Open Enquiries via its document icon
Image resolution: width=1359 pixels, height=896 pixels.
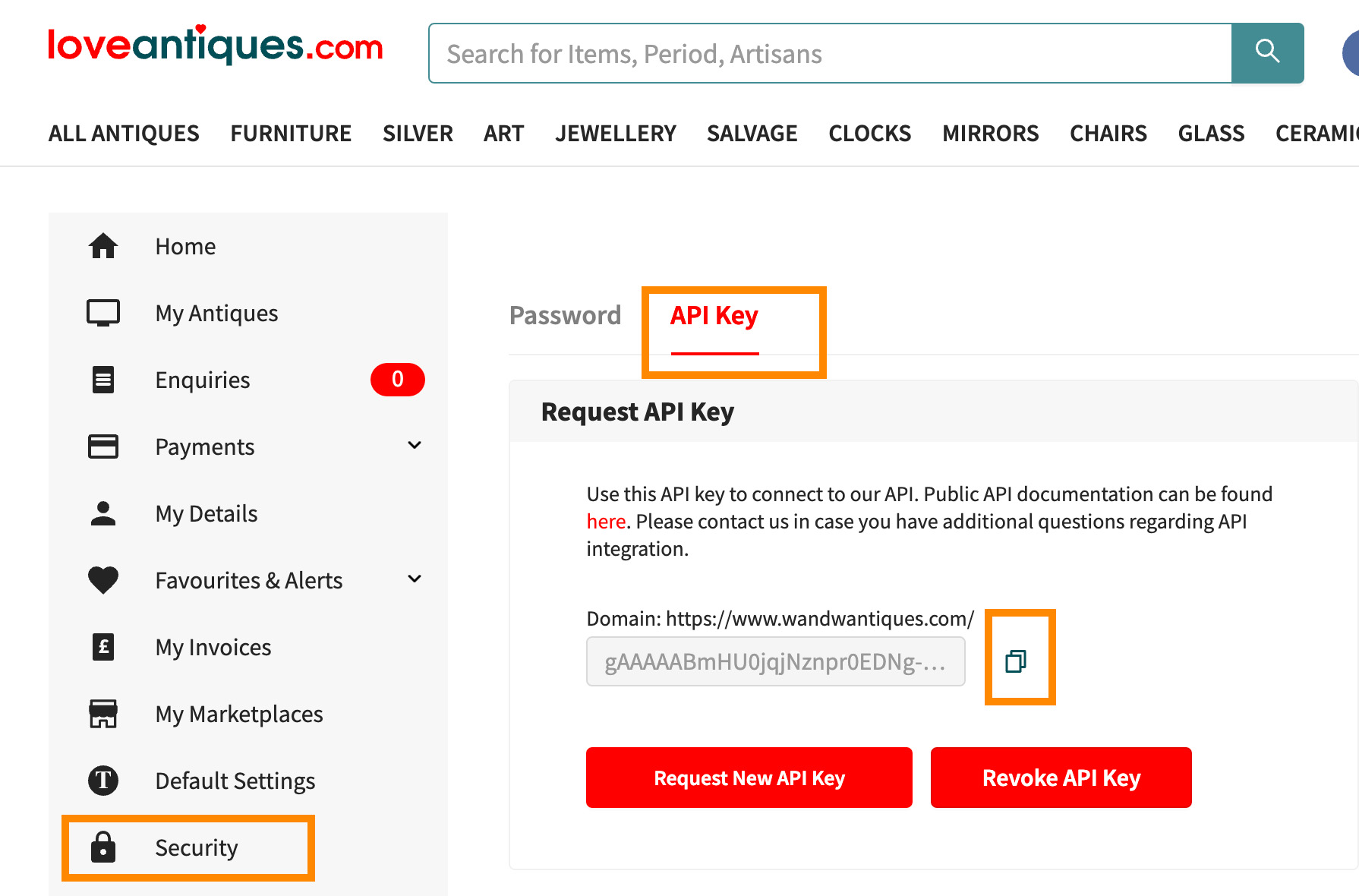coord(103,380)
